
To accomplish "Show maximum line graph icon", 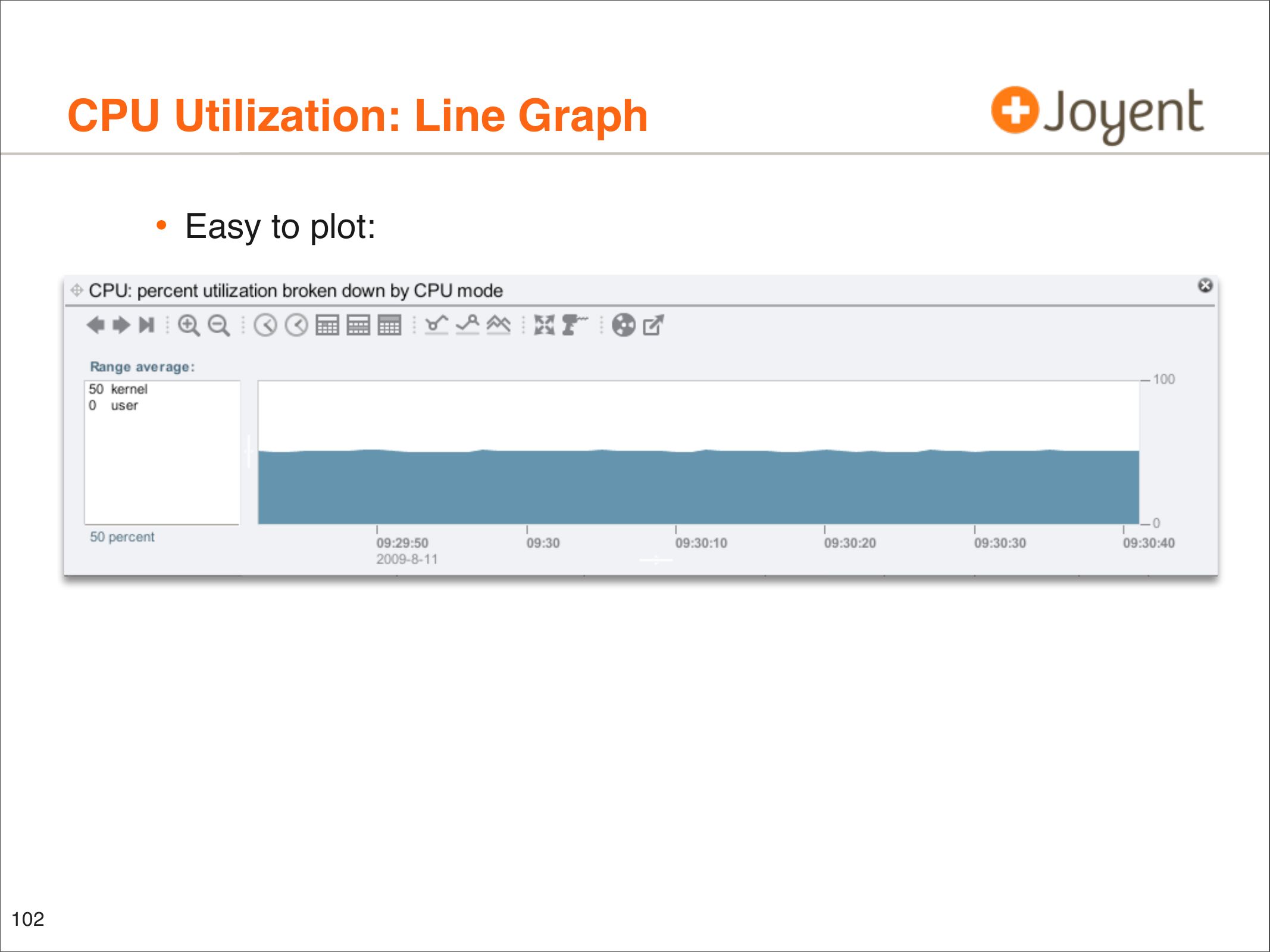I will pyautogui.click(x=468, y=325).
